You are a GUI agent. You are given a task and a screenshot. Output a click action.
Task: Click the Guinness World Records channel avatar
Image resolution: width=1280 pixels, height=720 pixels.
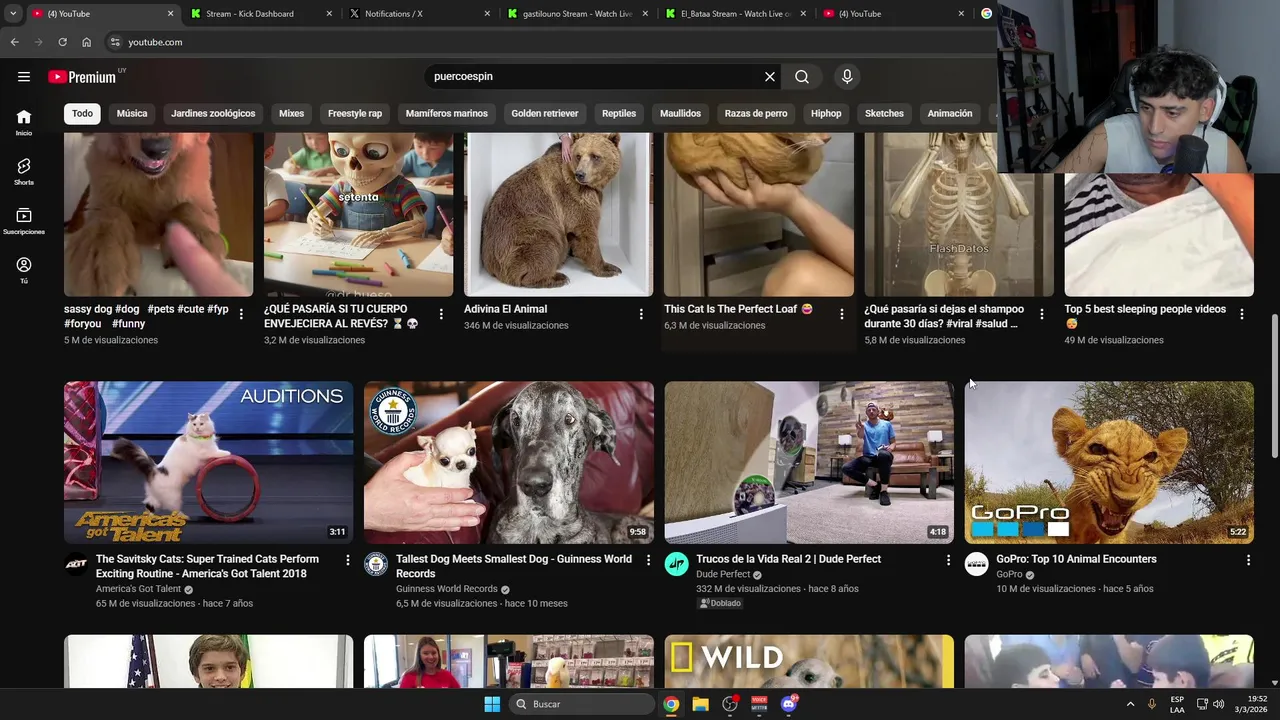click(x=376, y=564)
